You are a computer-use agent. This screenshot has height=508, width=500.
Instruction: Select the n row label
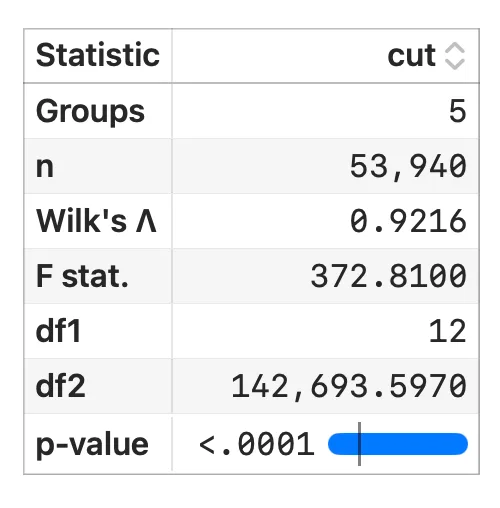point(45,167)
